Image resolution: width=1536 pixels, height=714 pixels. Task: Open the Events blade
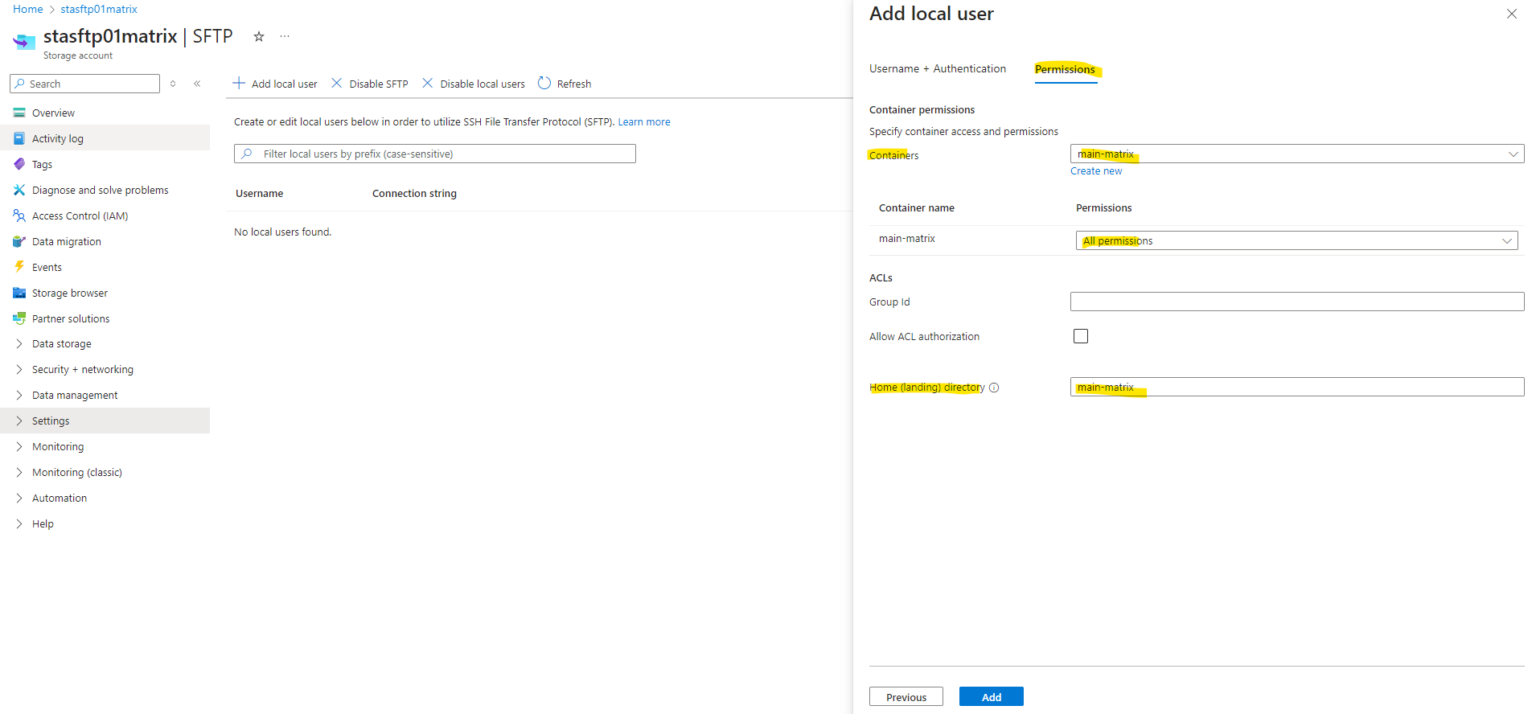48,266
